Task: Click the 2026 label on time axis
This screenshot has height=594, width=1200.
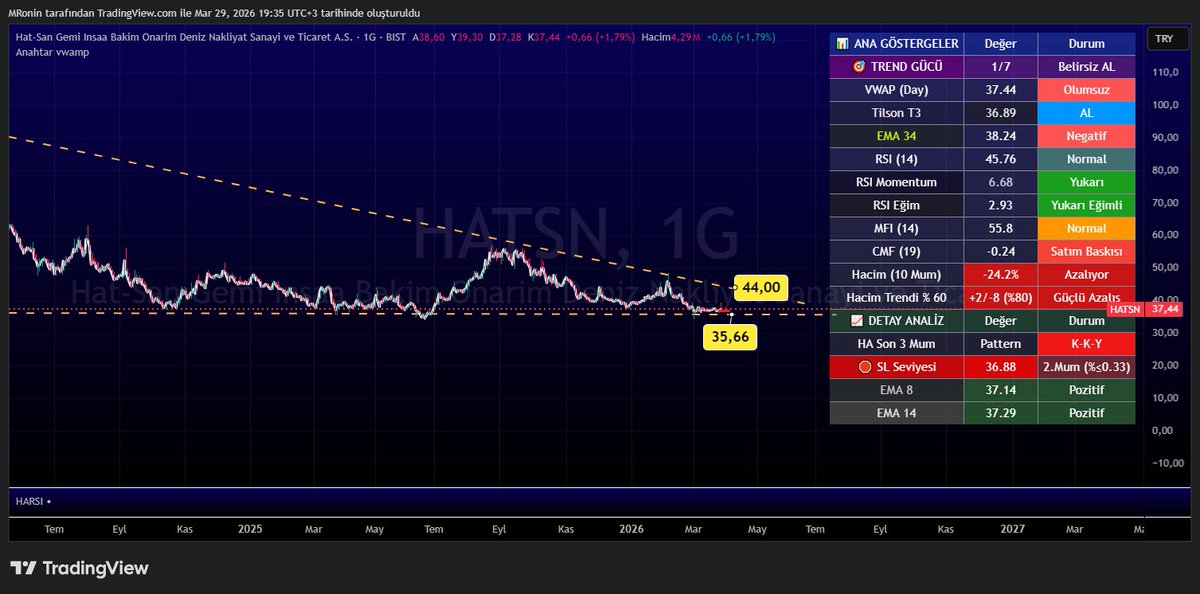Action: [632, 528]
